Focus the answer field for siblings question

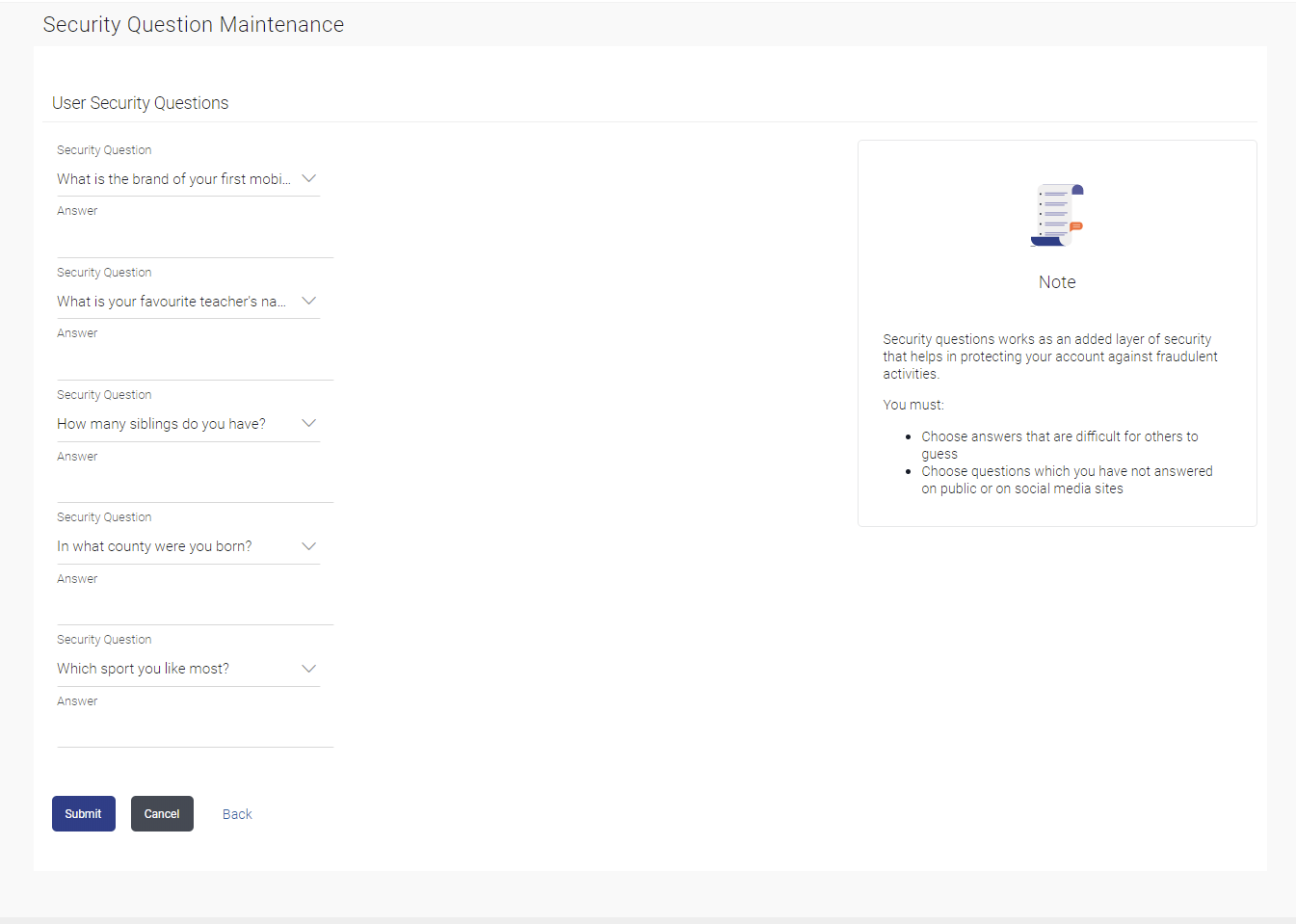coord(195,484)
